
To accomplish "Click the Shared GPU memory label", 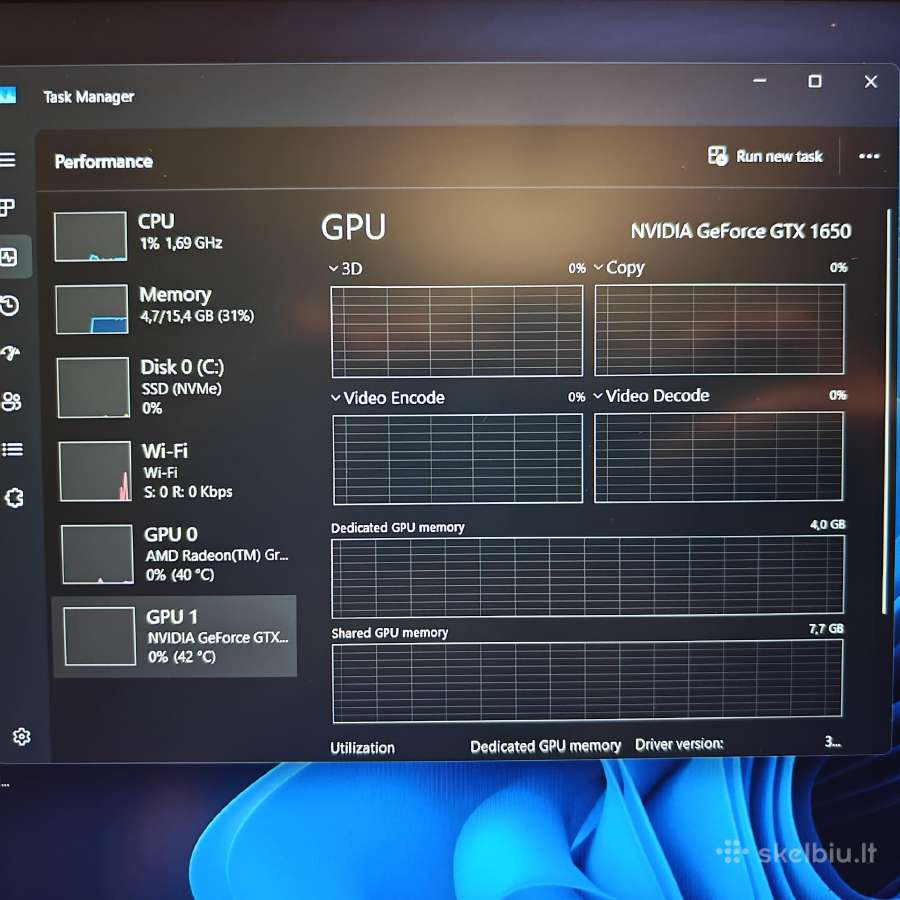I will 390,633.
